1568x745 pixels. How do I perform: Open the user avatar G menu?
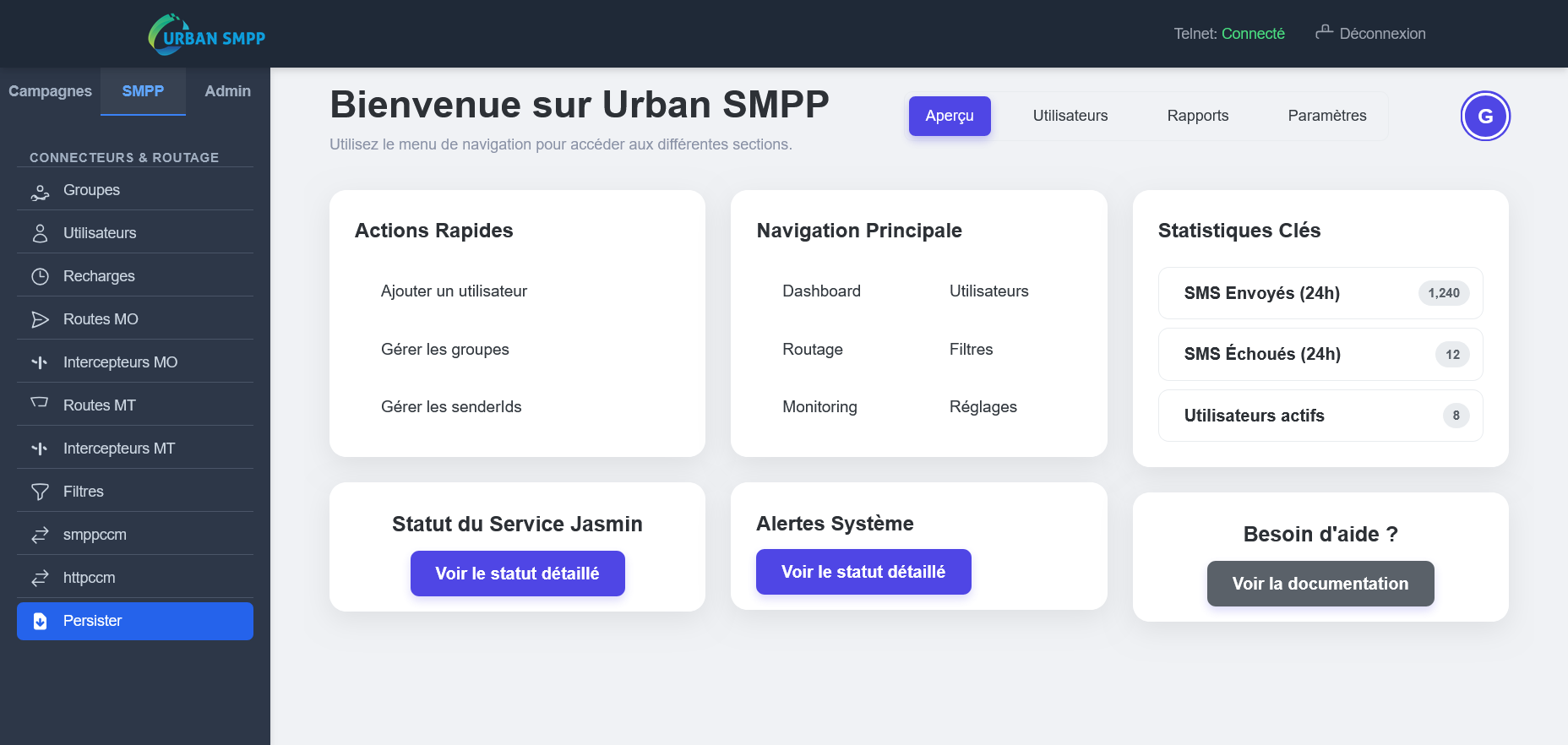tap(1484, 117)
